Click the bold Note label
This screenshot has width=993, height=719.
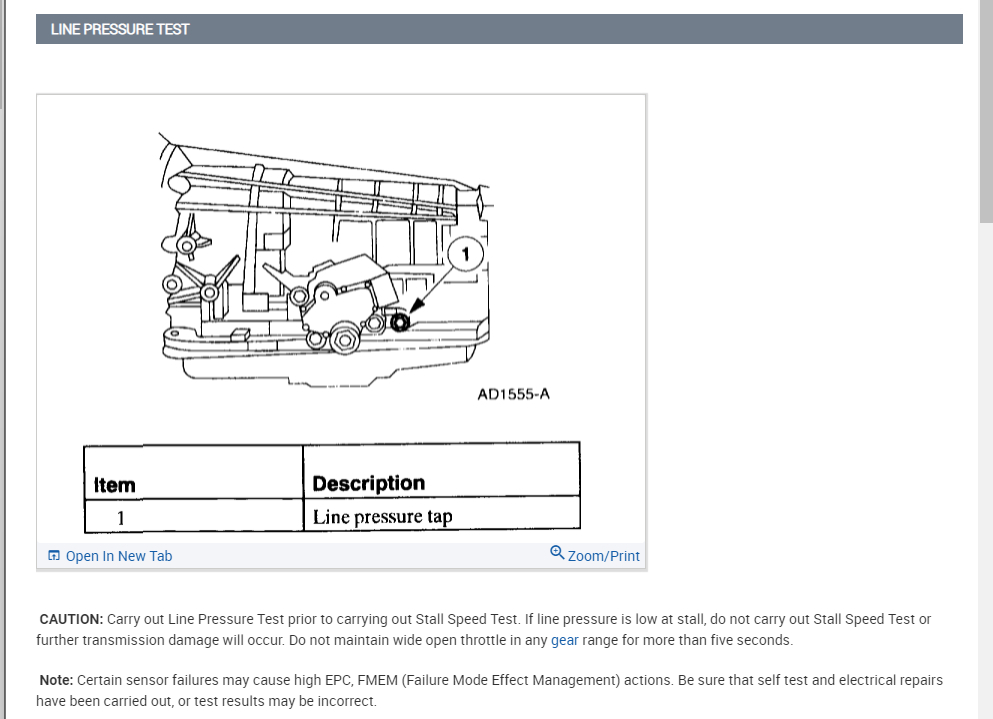click(56, 680)
